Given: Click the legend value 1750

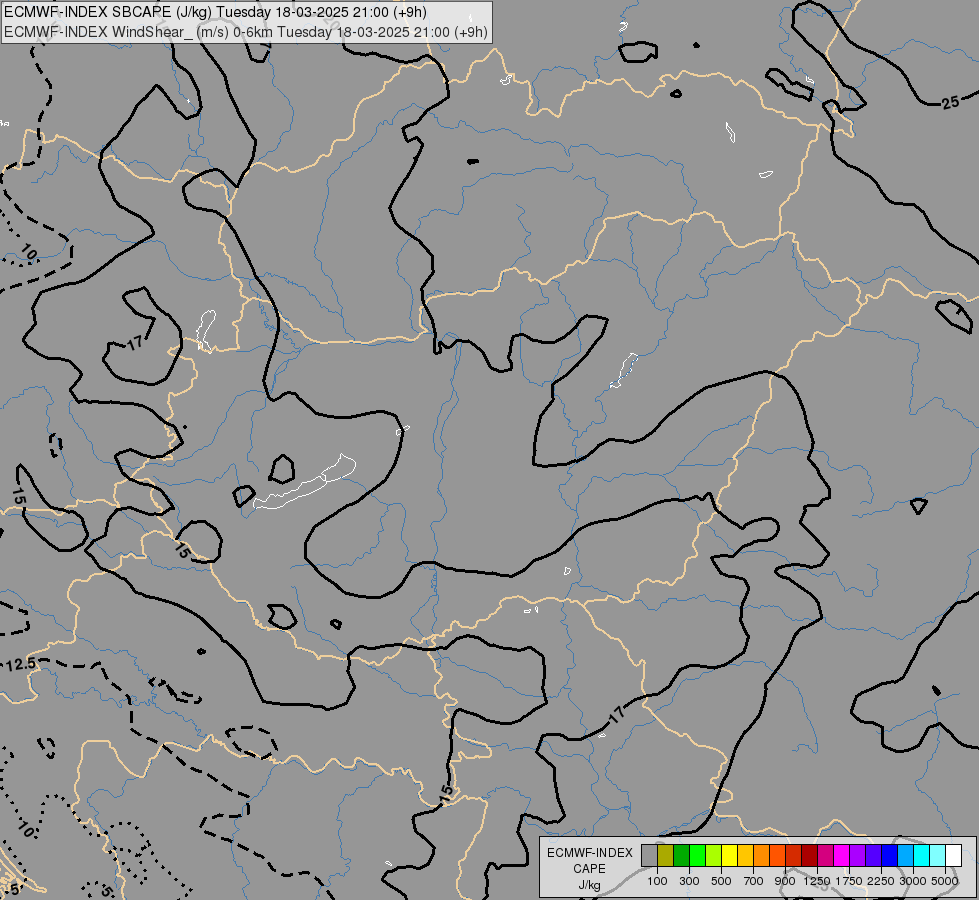Looking at the screenshot, I should point(849,881).
